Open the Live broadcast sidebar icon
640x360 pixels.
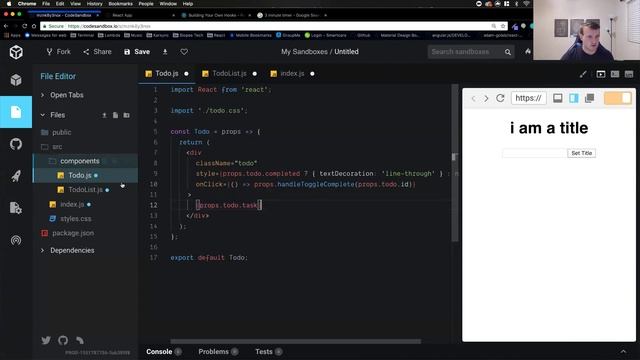(x=16, y=240)
